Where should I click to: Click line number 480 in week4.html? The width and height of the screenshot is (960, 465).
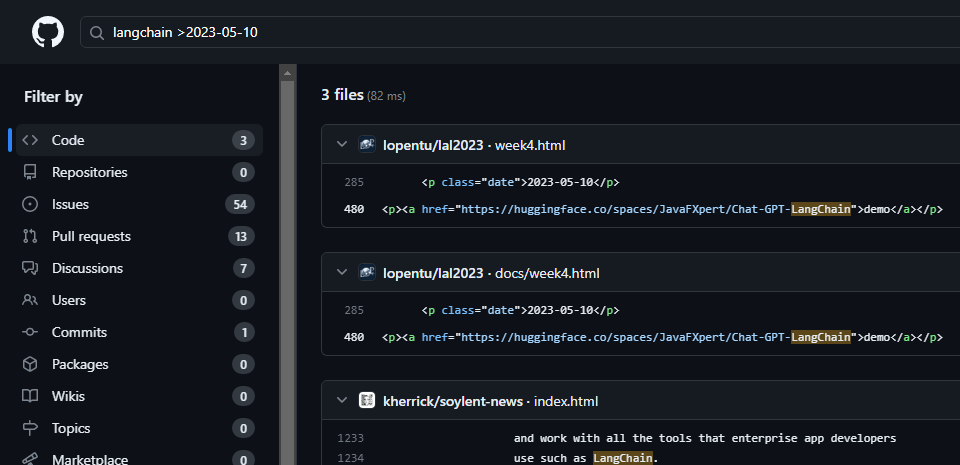[x=354, y=209]
